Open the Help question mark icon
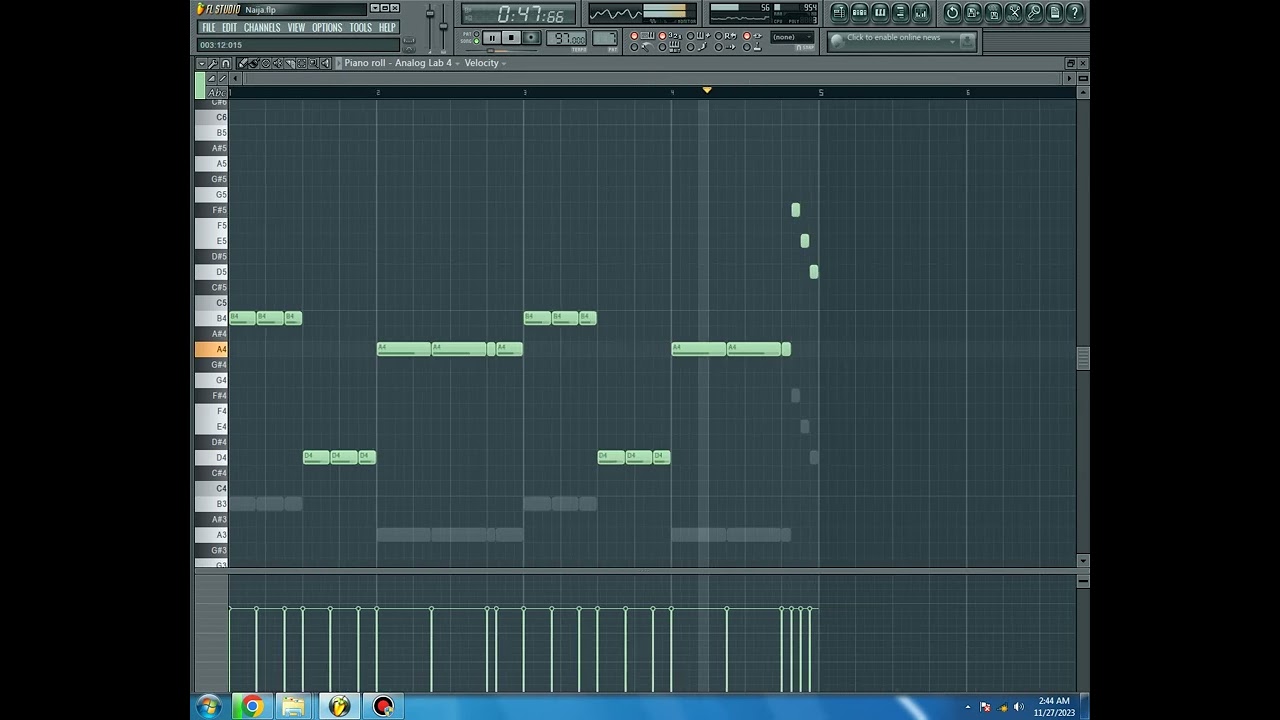This screenshot has height=720, width=1280. click(1075, 13)
